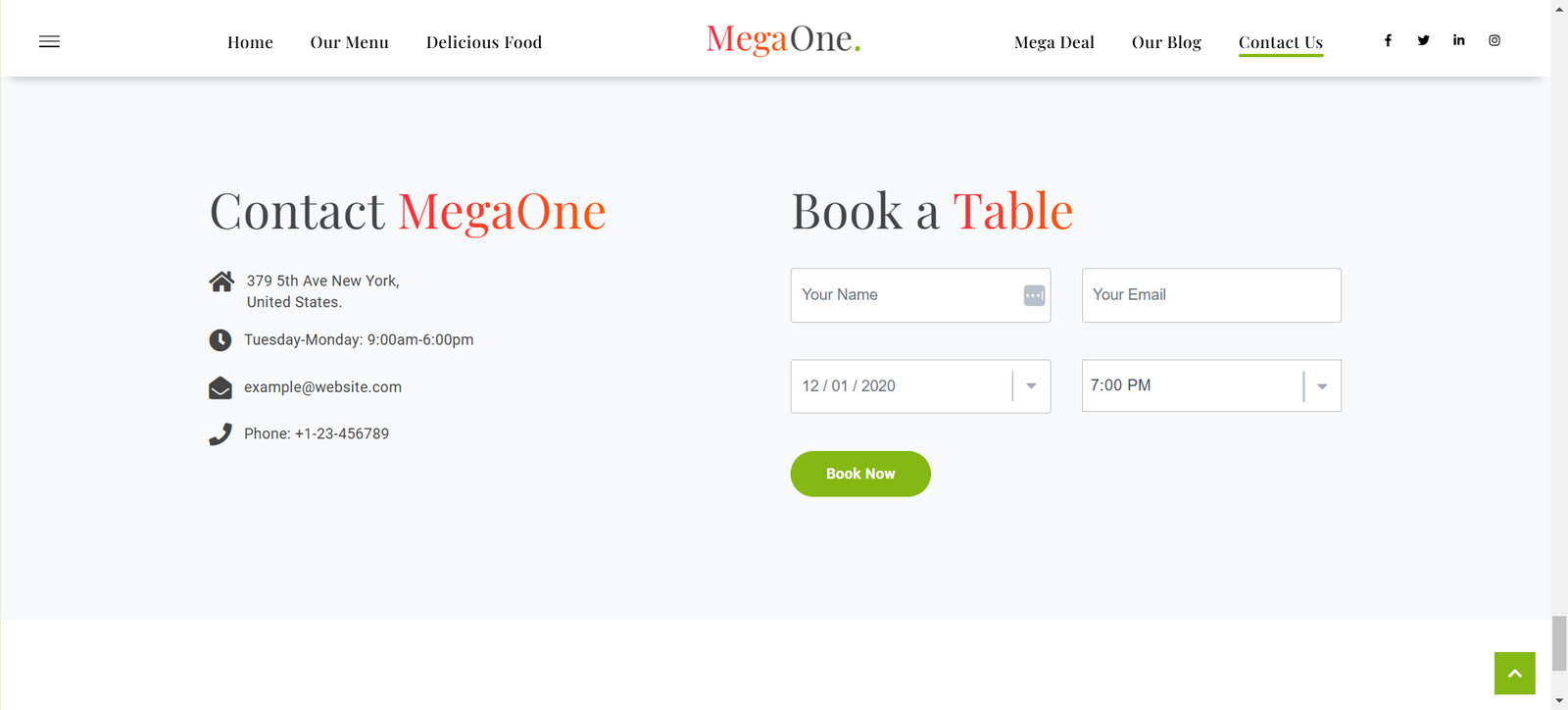
Task: Go to Our Menu page
Action: [x=349, y=42]
